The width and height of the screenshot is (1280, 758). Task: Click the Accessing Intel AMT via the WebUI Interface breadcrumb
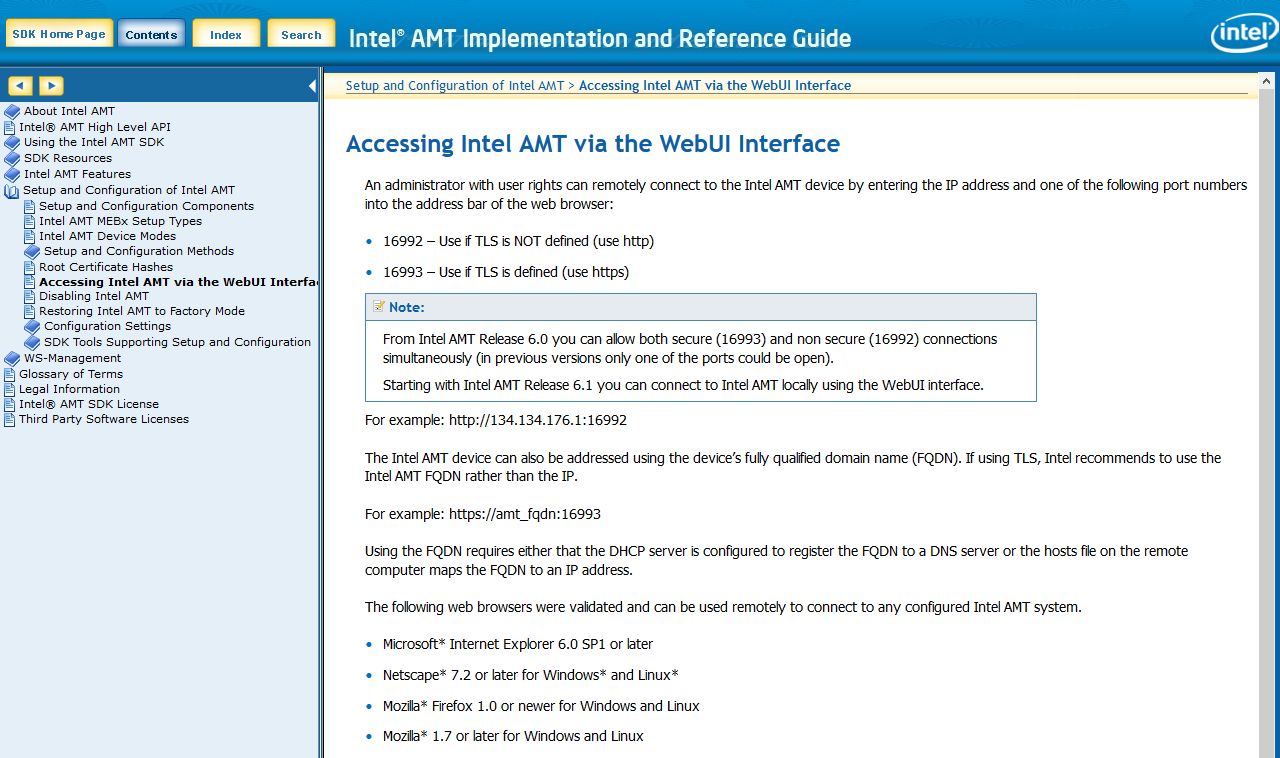(715, 86)
